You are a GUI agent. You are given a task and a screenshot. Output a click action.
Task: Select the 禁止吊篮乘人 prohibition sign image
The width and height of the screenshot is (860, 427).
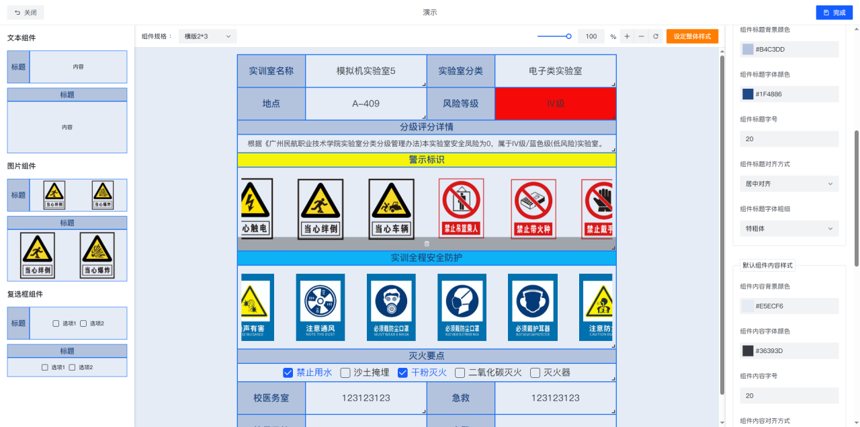point(461,208)
